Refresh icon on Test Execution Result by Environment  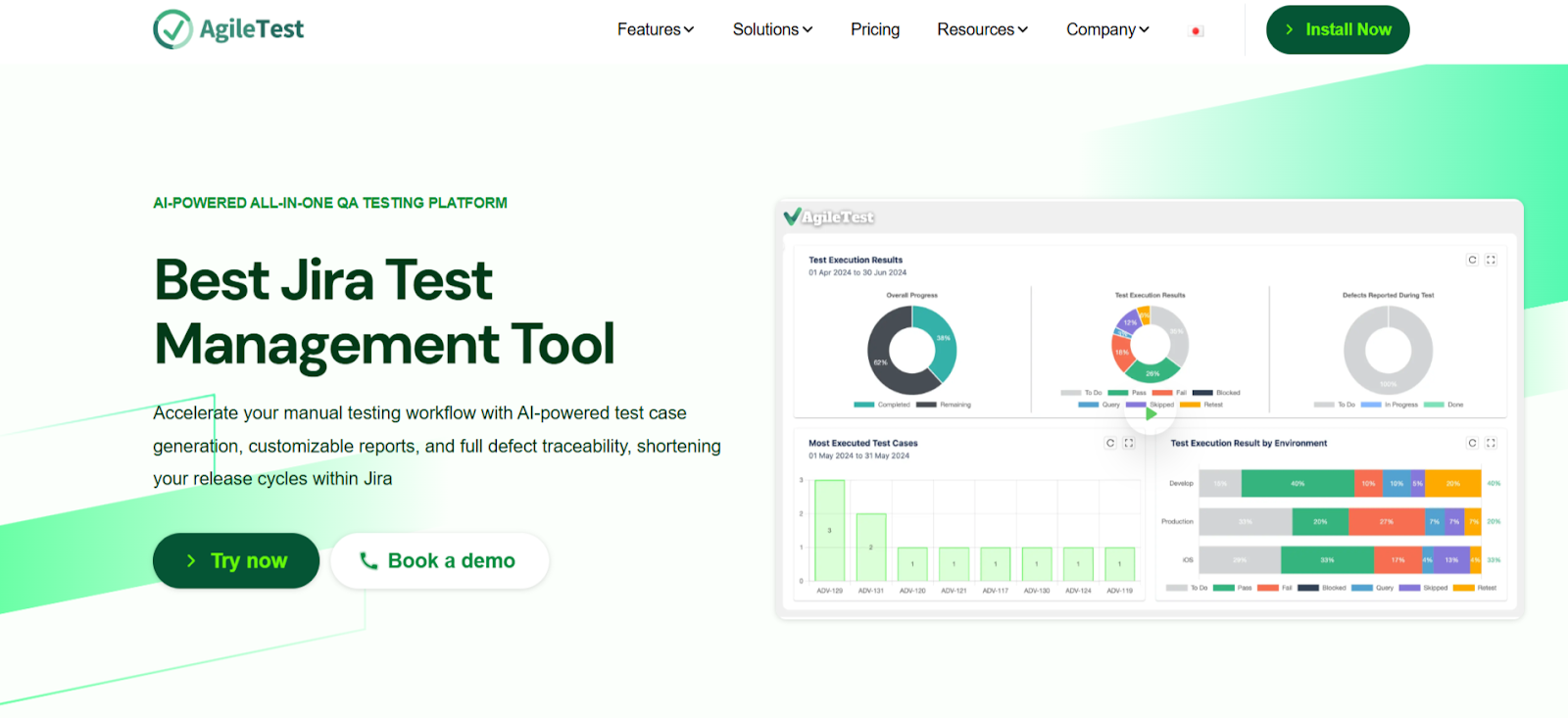pyautogui.click(x=1472, y=443)
